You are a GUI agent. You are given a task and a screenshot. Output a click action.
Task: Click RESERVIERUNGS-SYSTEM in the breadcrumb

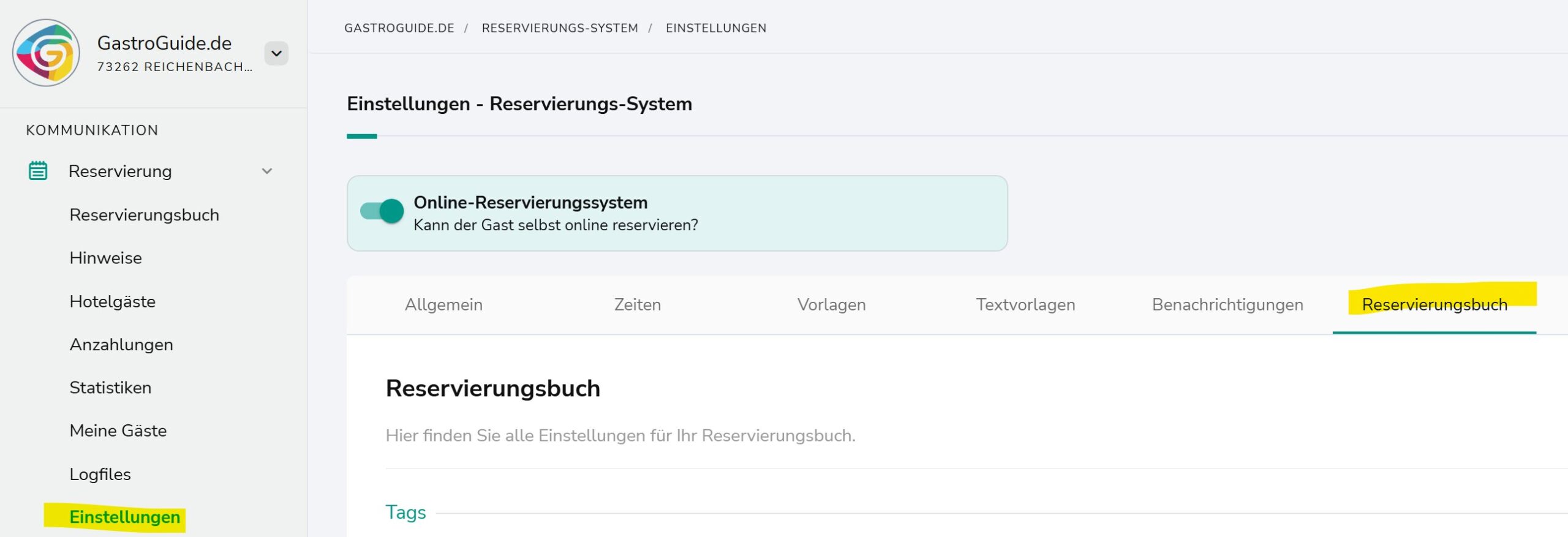tap(560, 28)
